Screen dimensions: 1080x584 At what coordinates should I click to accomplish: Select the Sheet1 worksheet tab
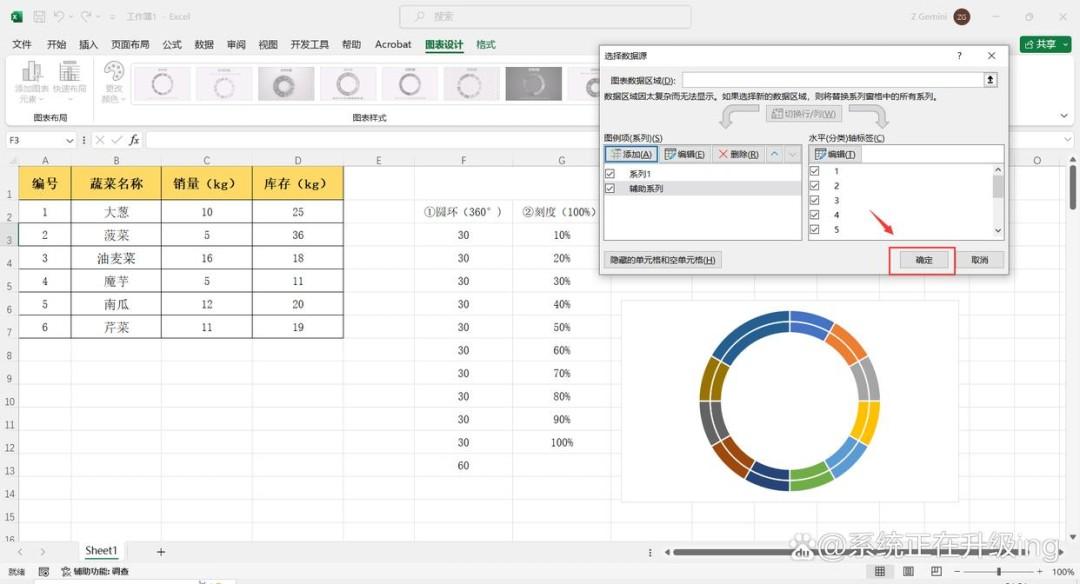(x=101, y=551)
